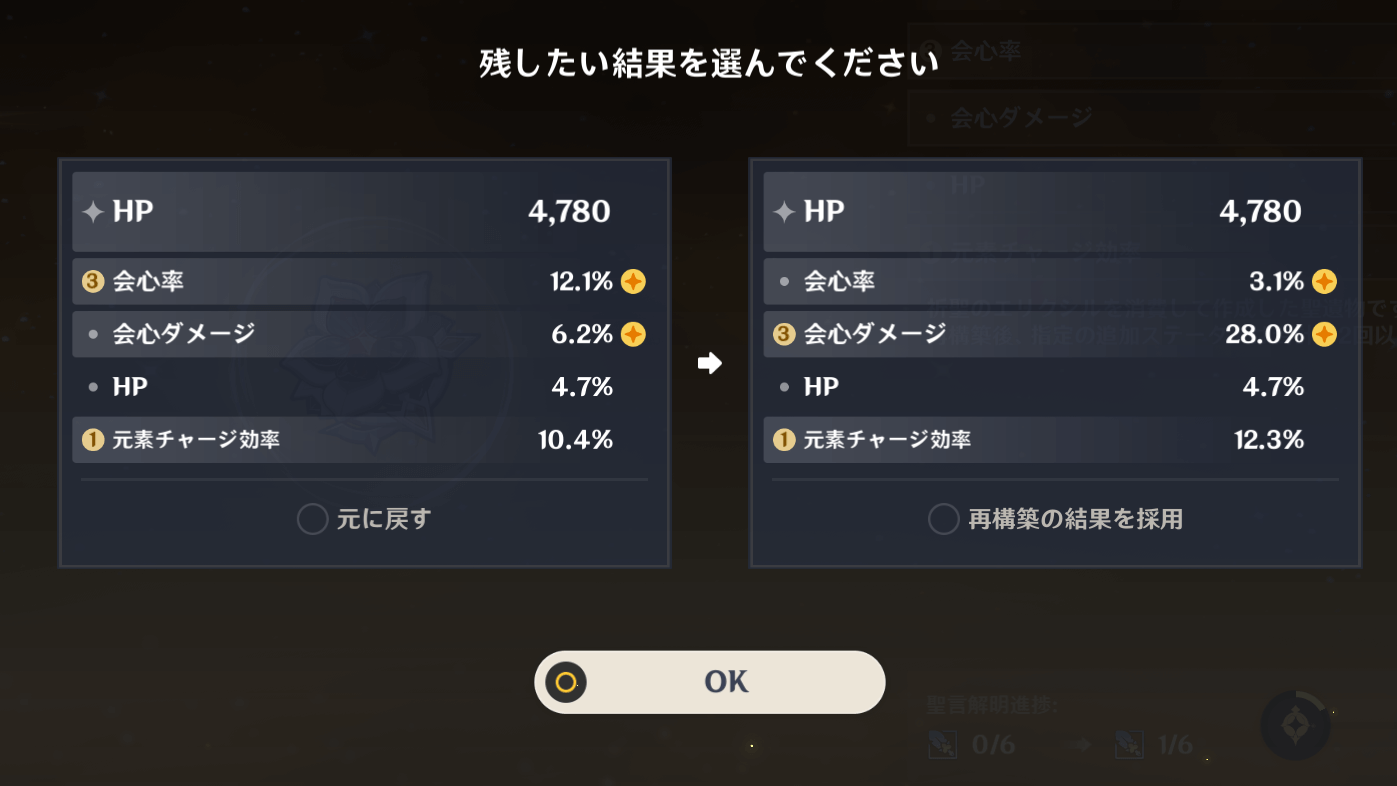Select the 元に戻す radio button
The width and height of the screenshot is (1397, 786).
coord(313,519)
